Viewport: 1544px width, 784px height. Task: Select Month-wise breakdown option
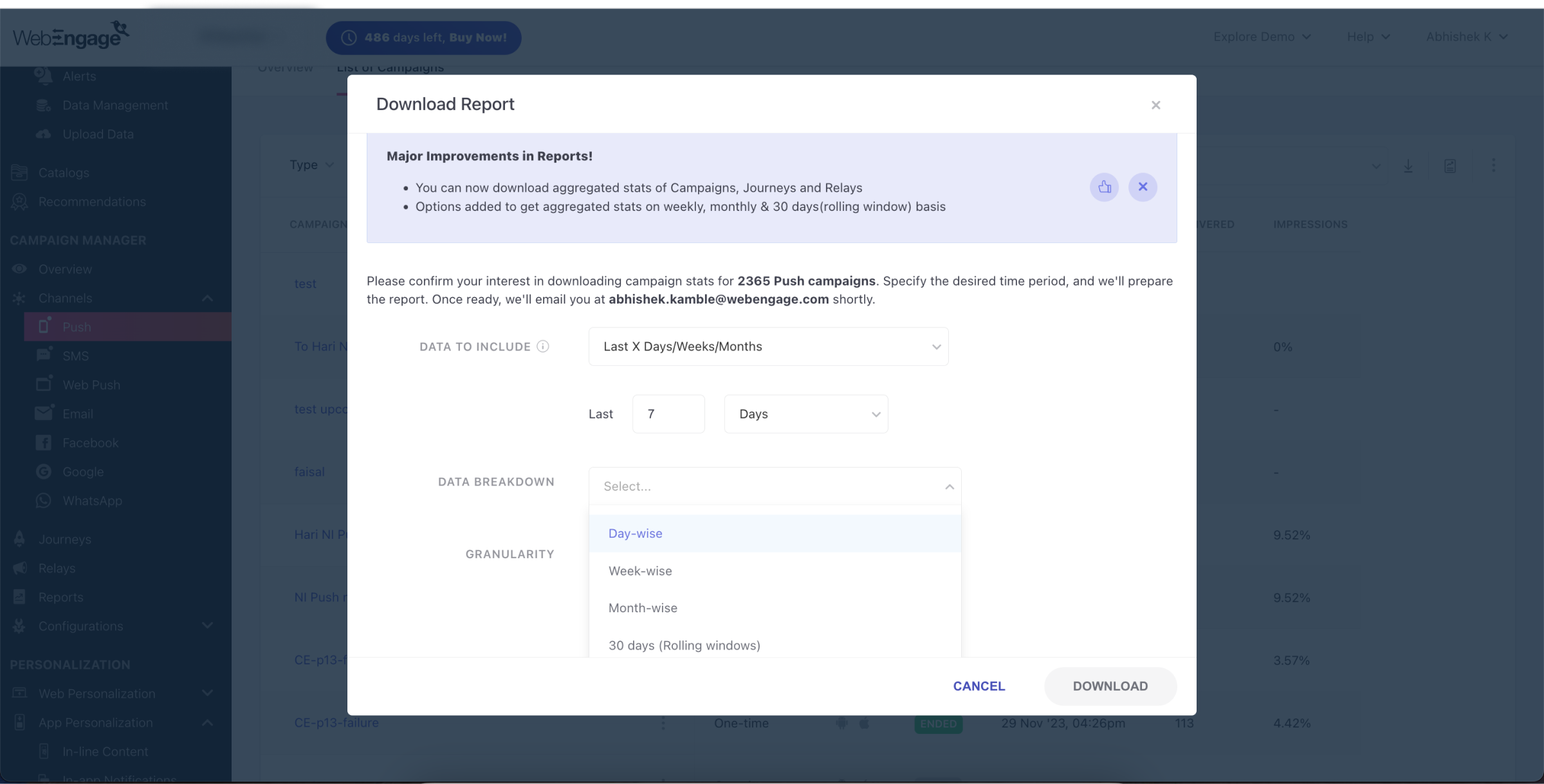(x=642, y=608)
